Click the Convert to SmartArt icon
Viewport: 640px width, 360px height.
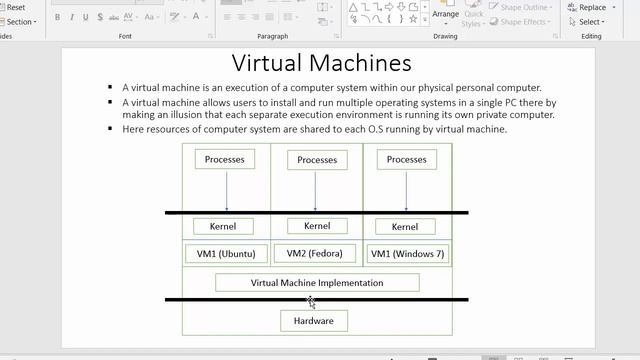(x=324, y=22)
